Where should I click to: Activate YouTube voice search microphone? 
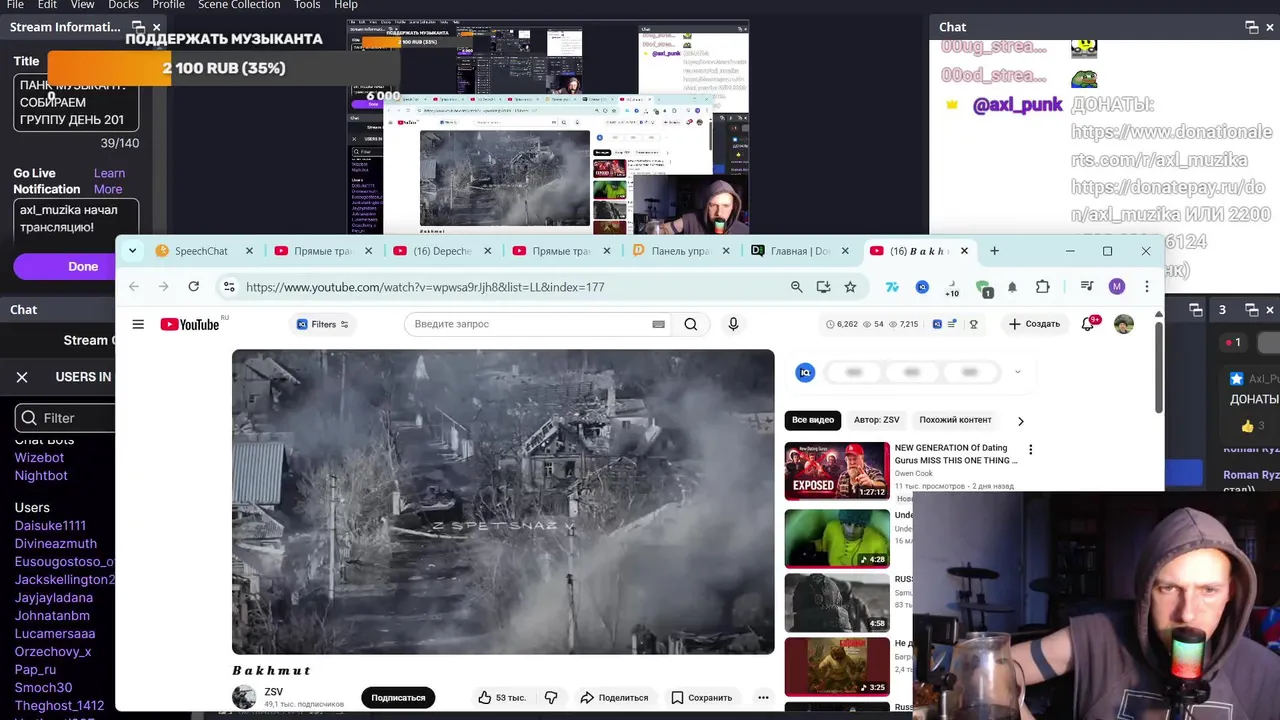pyautogui.click(x=733, y=324)
